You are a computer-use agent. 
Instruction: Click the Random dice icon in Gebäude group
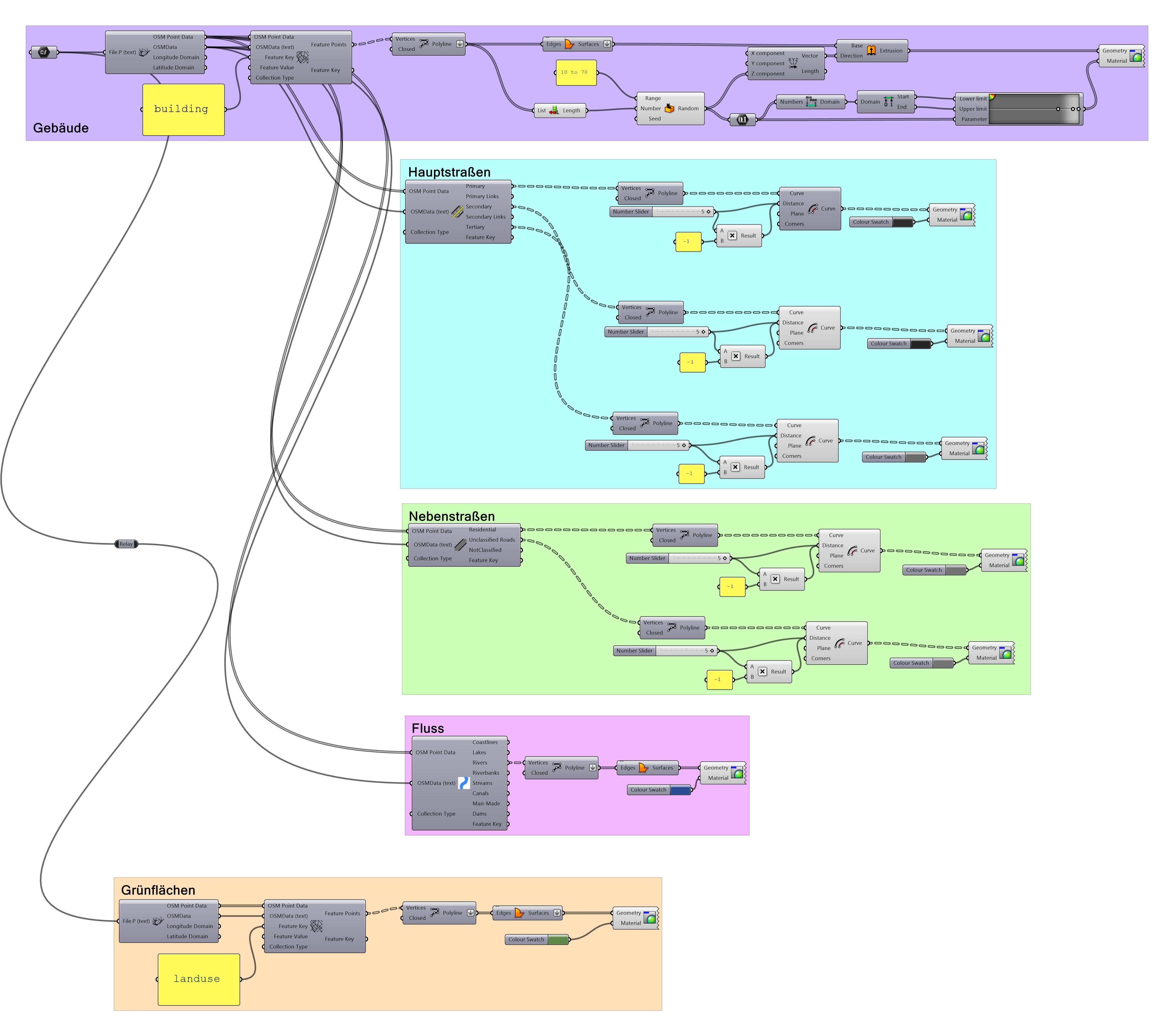point(670,108)
